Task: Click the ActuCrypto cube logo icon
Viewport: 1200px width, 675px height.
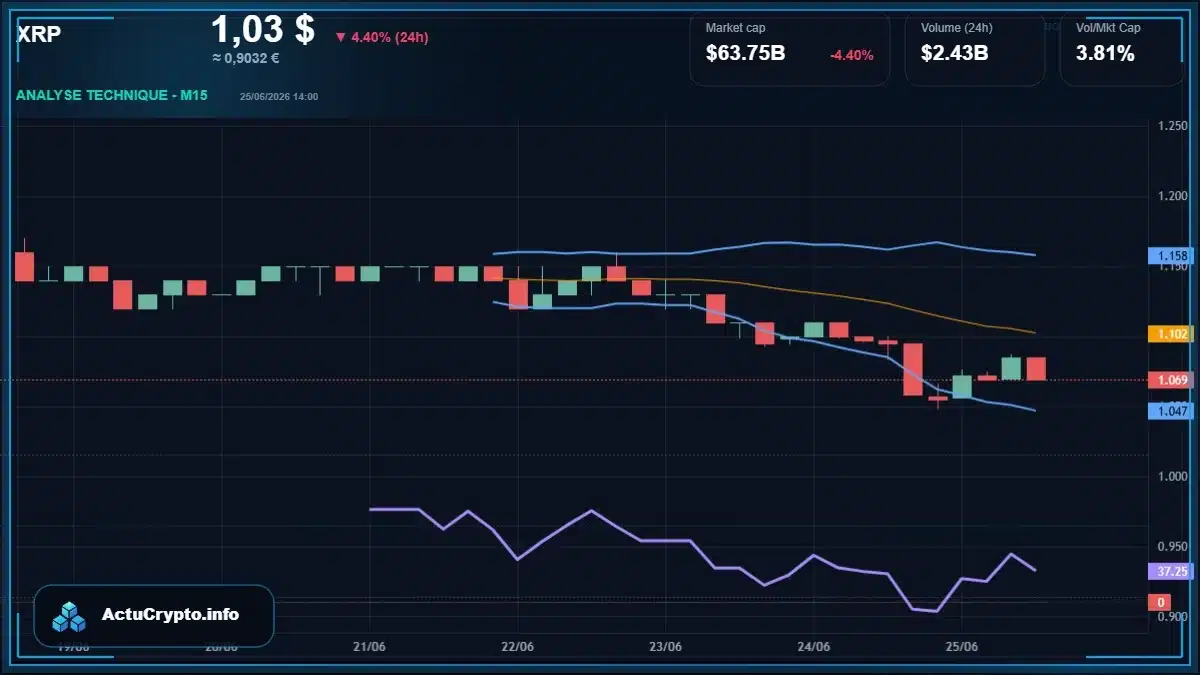Action: (70, 616)
